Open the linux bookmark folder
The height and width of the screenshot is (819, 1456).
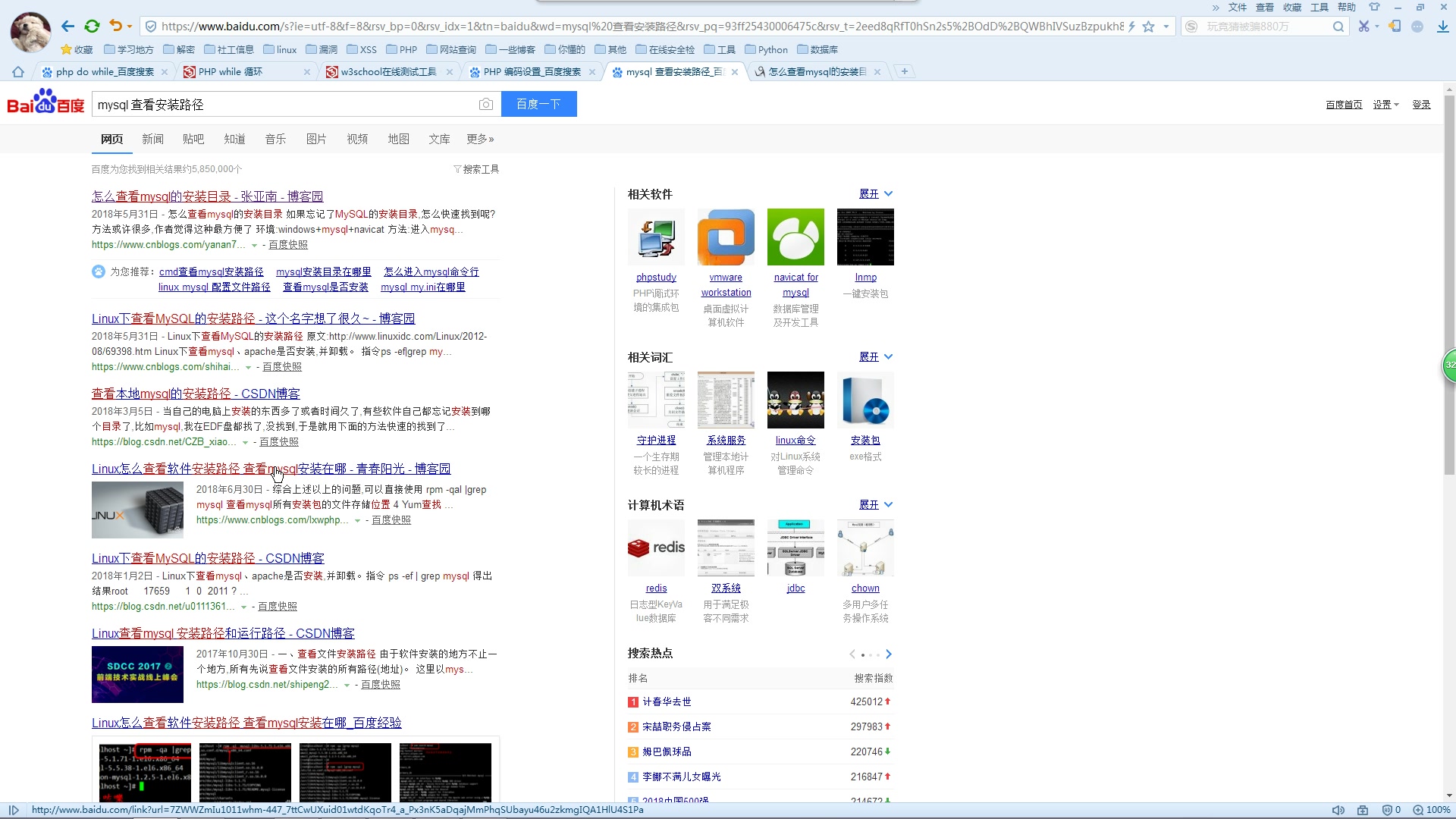click(280, 50)
